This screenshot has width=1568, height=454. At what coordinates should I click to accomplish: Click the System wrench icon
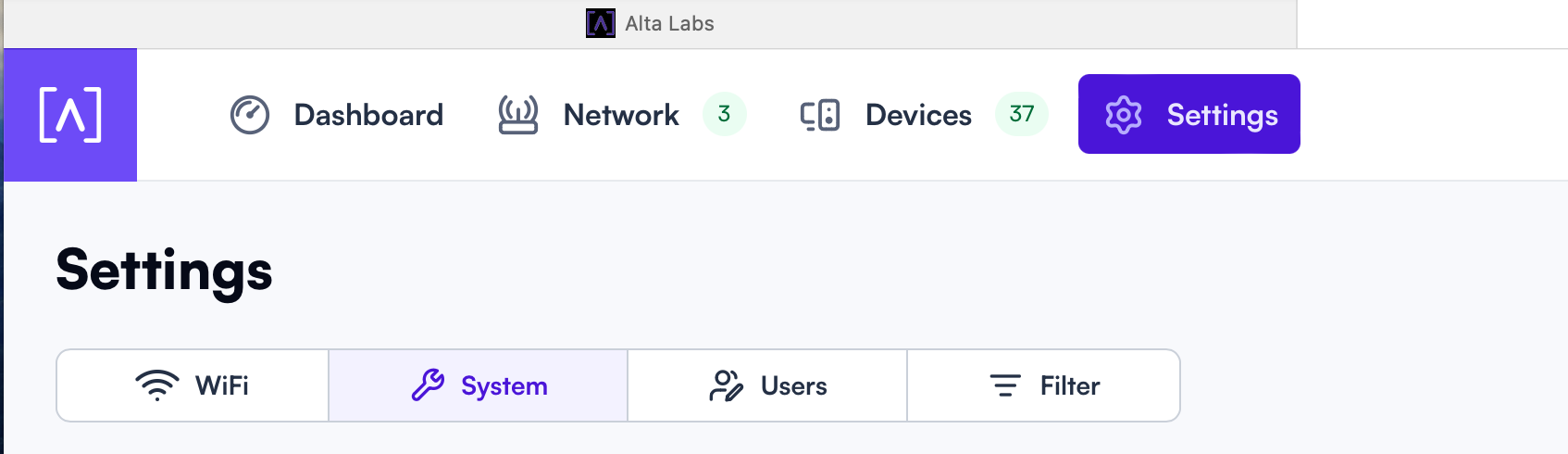point(428,385)
